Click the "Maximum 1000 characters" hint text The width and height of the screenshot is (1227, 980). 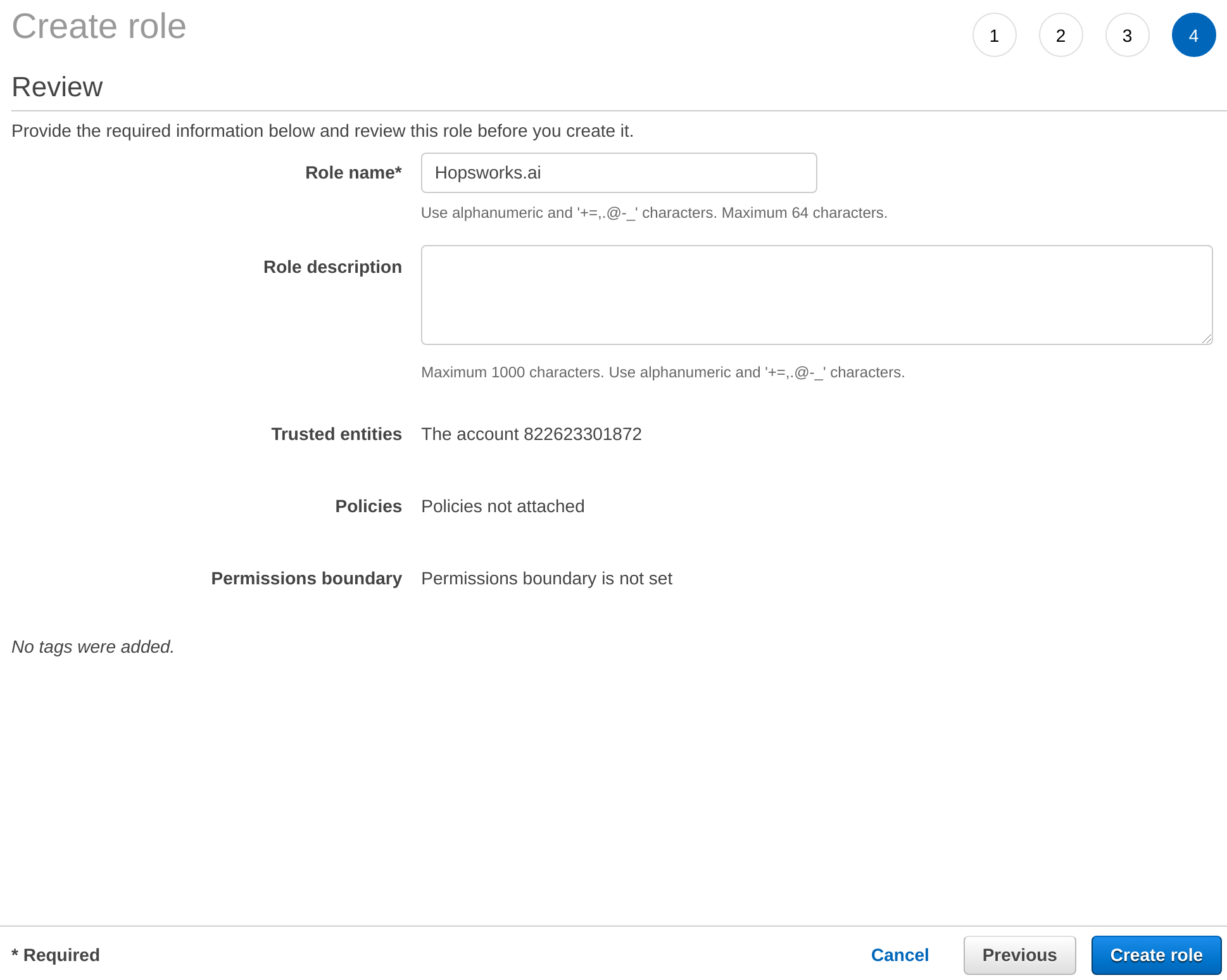[512, 372]
